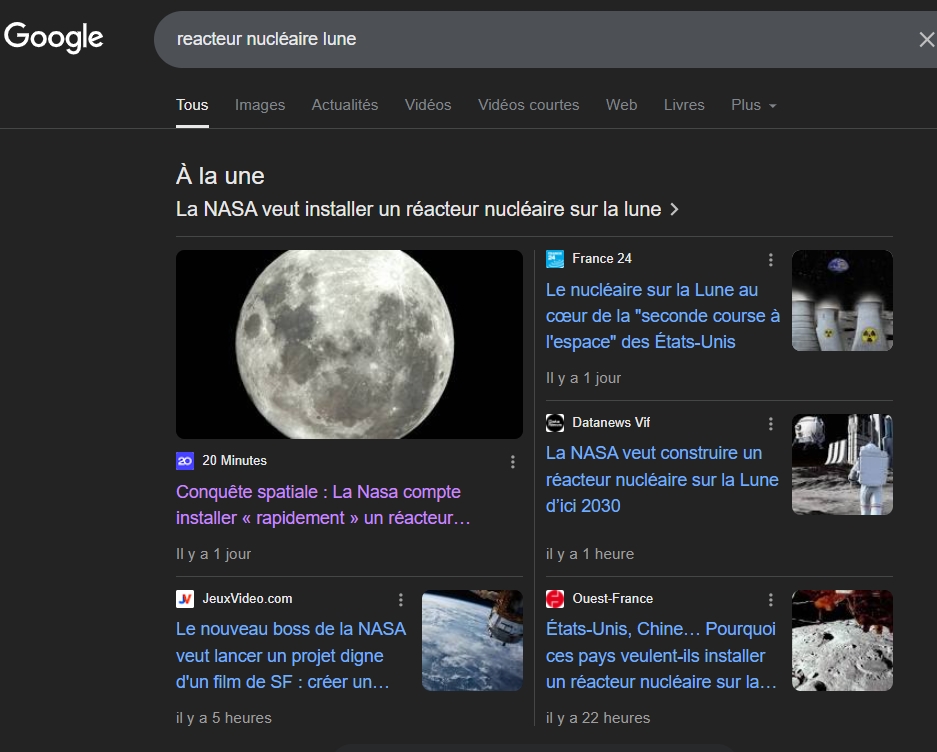Click the Google logo
The image size is (937, 752).
(54, 37)
